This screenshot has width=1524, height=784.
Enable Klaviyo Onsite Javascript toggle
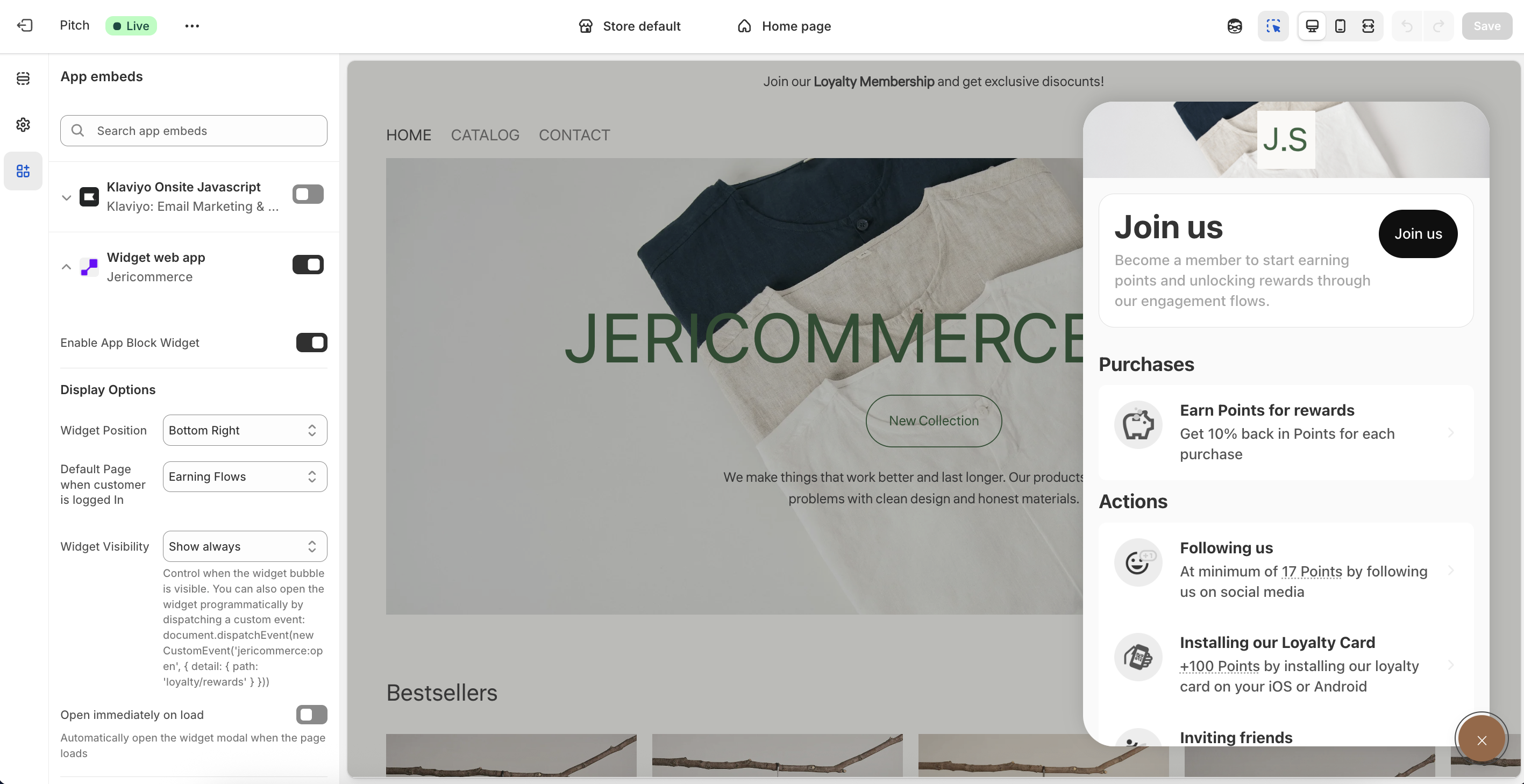308,194
